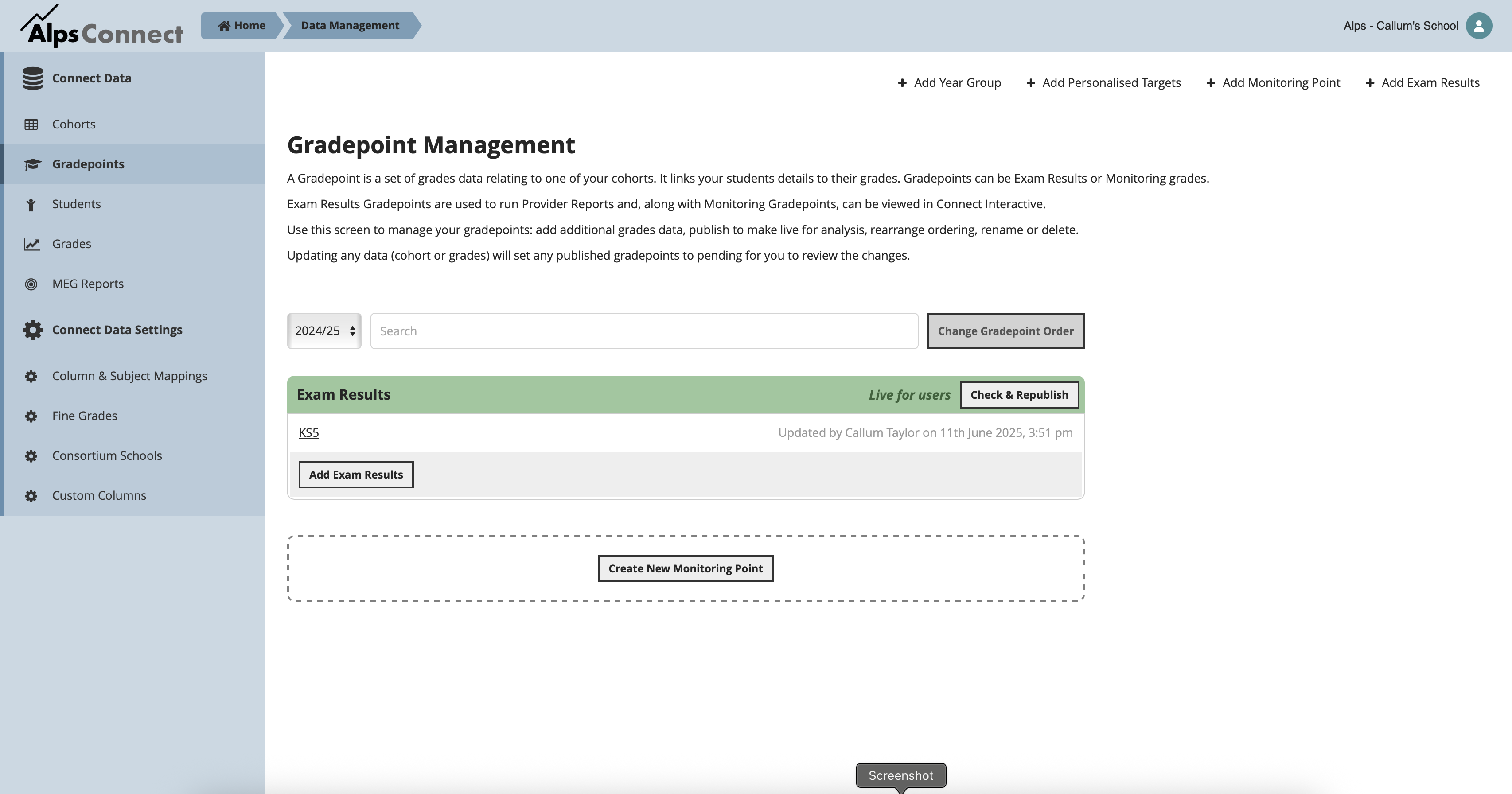Click Add Personalised Targets link

(1103, 83)
